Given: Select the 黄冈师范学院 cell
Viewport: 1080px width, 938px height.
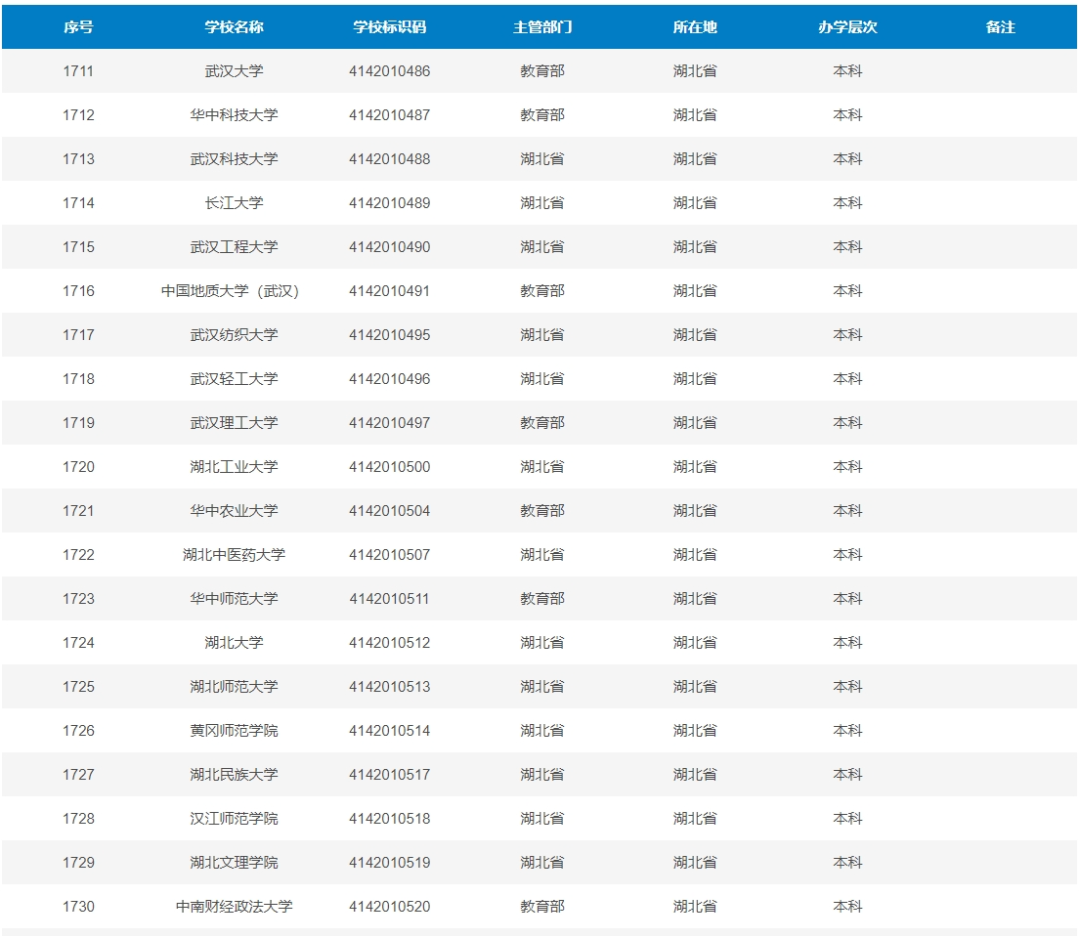Looking at the screenshot, I should pyautogui.click(x=233, y=731).
